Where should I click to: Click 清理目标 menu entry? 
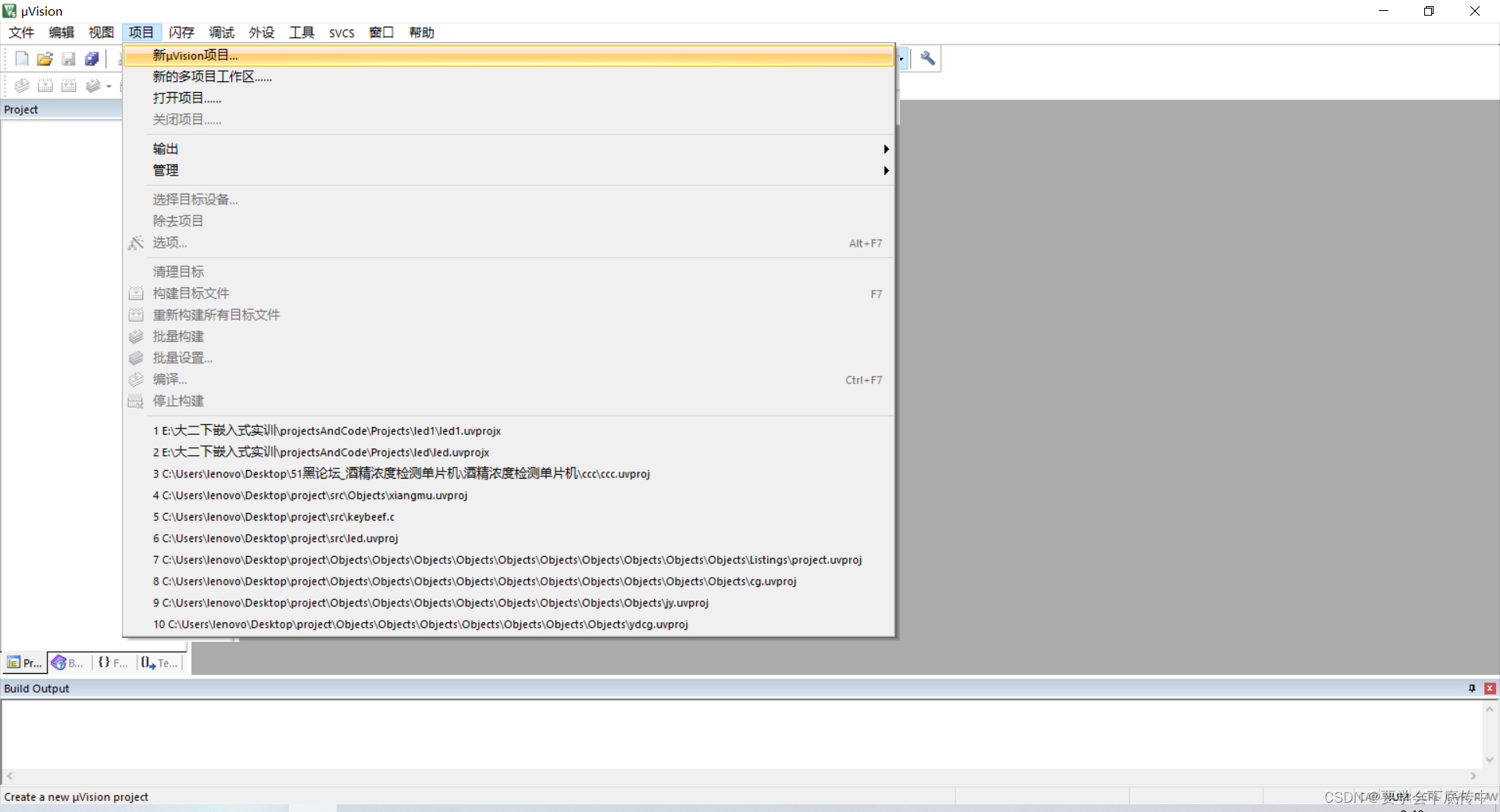click(509, 272)
